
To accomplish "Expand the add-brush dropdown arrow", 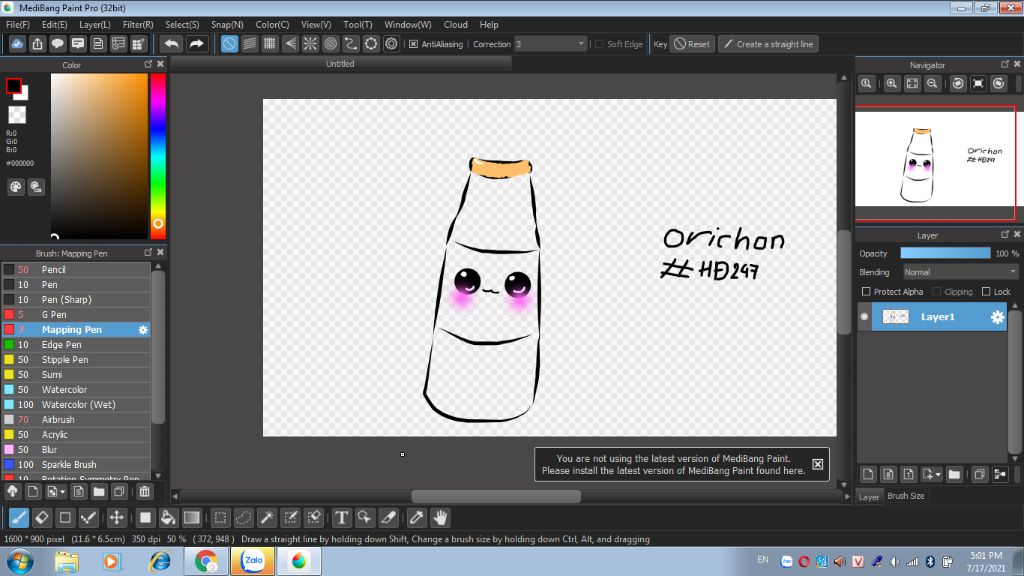I will coord(63,492).
